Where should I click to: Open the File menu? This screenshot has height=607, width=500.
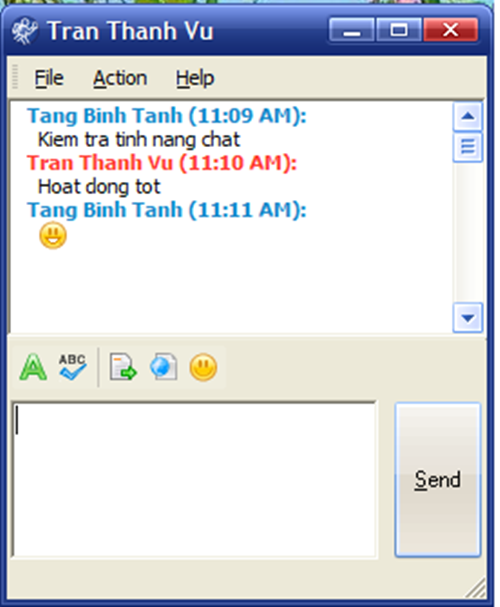tap(49, 78)
